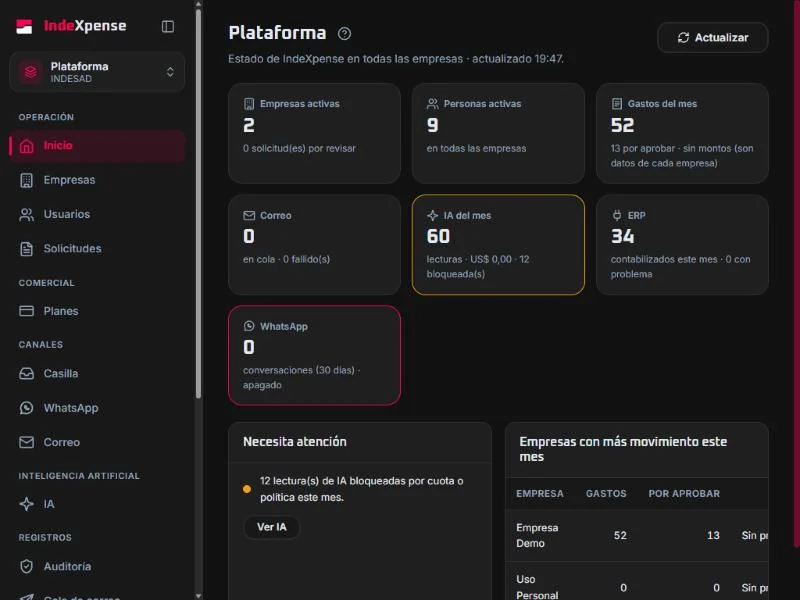The width and height of the screenshot is (800, 600).
Task: Click the 'Empresas con más movimiento este mes' heading
Action: [623, 449]
